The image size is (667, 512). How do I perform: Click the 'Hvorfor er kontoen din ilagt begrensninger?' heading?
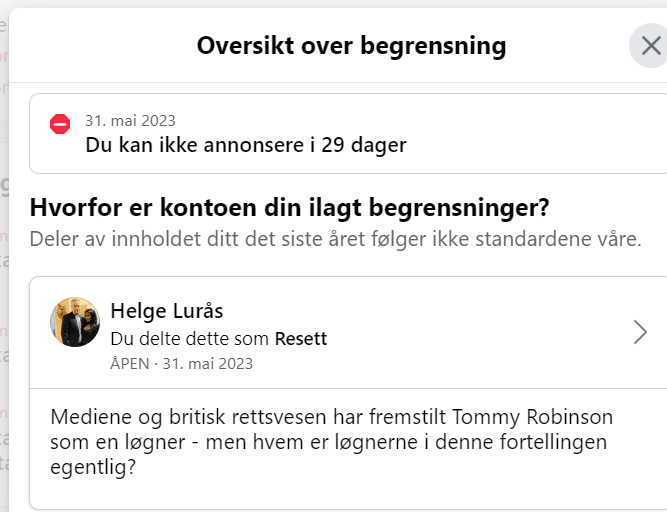[289, 208]
